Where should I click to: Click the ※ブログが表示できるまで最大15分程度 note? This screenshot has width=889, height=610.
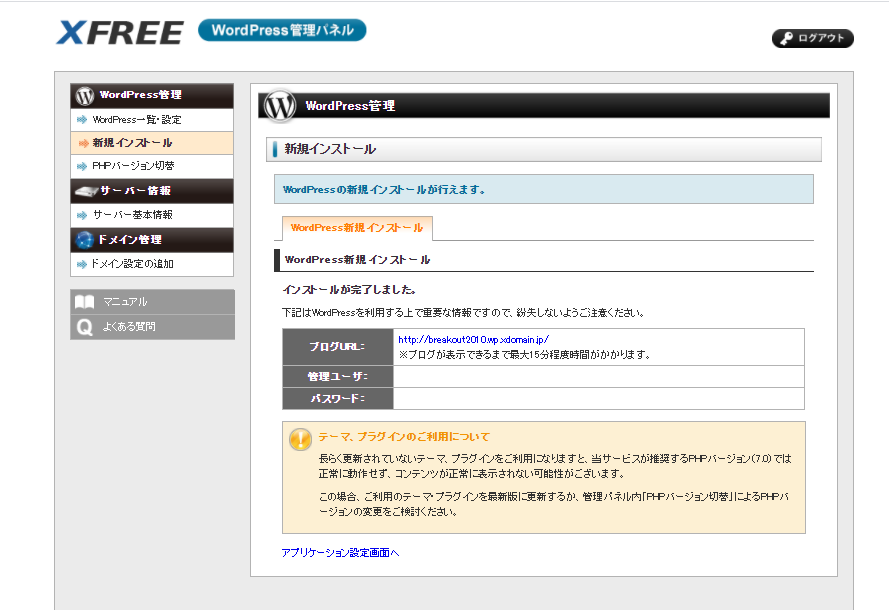[x=524, y=355]
